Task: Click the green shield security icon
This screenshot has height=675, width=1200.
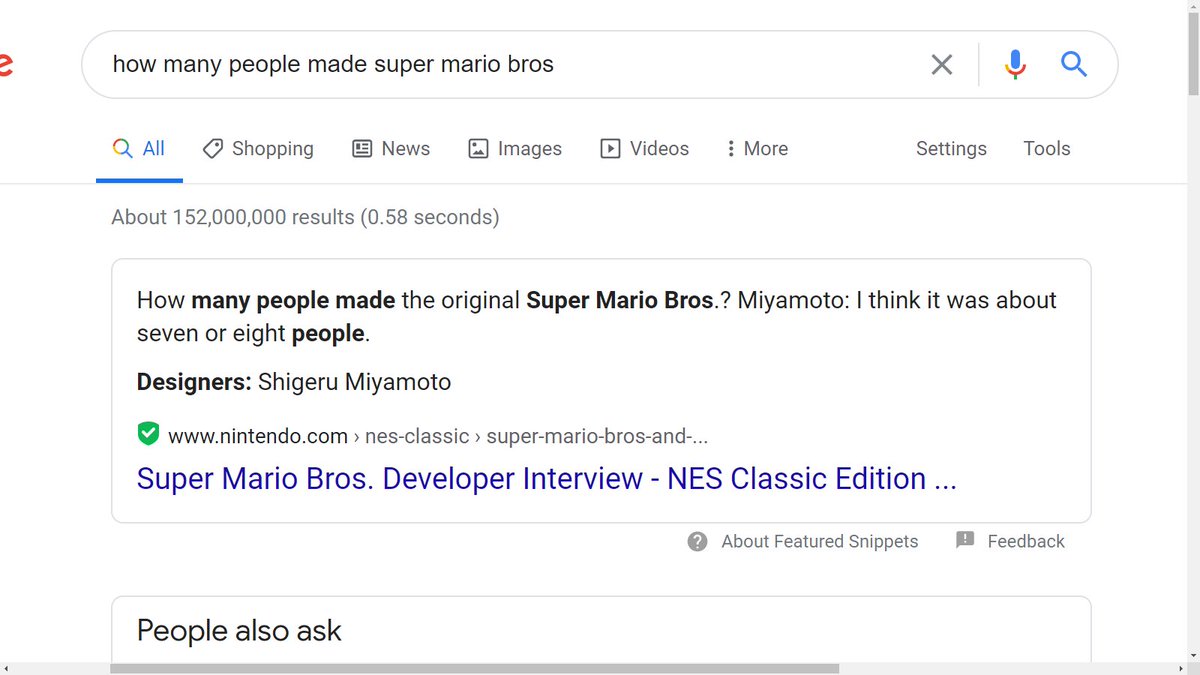Action: point(148,434)
